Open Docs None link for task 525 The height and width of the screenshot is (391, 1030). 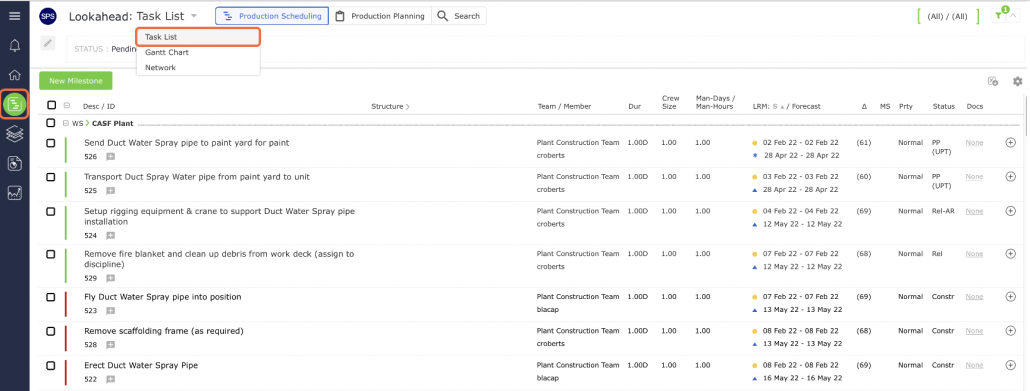974,176
